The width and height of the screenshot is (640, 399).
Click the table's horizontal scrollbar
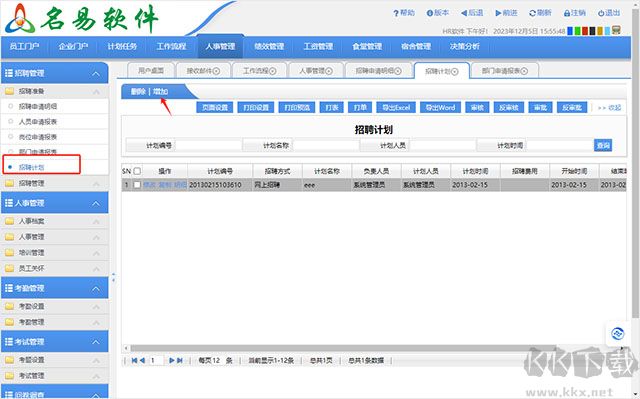pos(343,348)
